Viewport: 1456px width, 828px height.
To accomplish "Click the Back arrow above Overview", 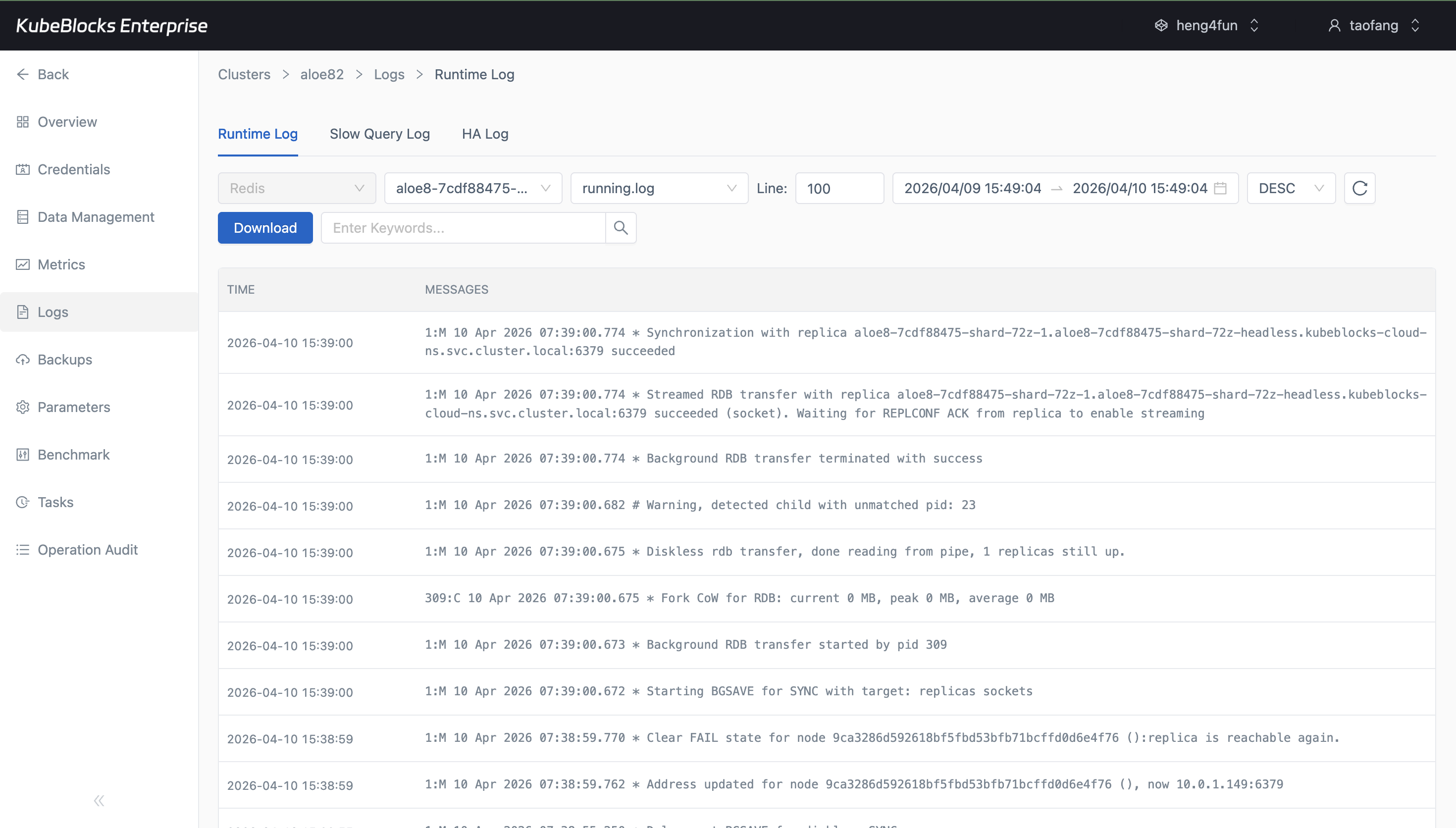I will pyautogui.click(x=23, y=74).
